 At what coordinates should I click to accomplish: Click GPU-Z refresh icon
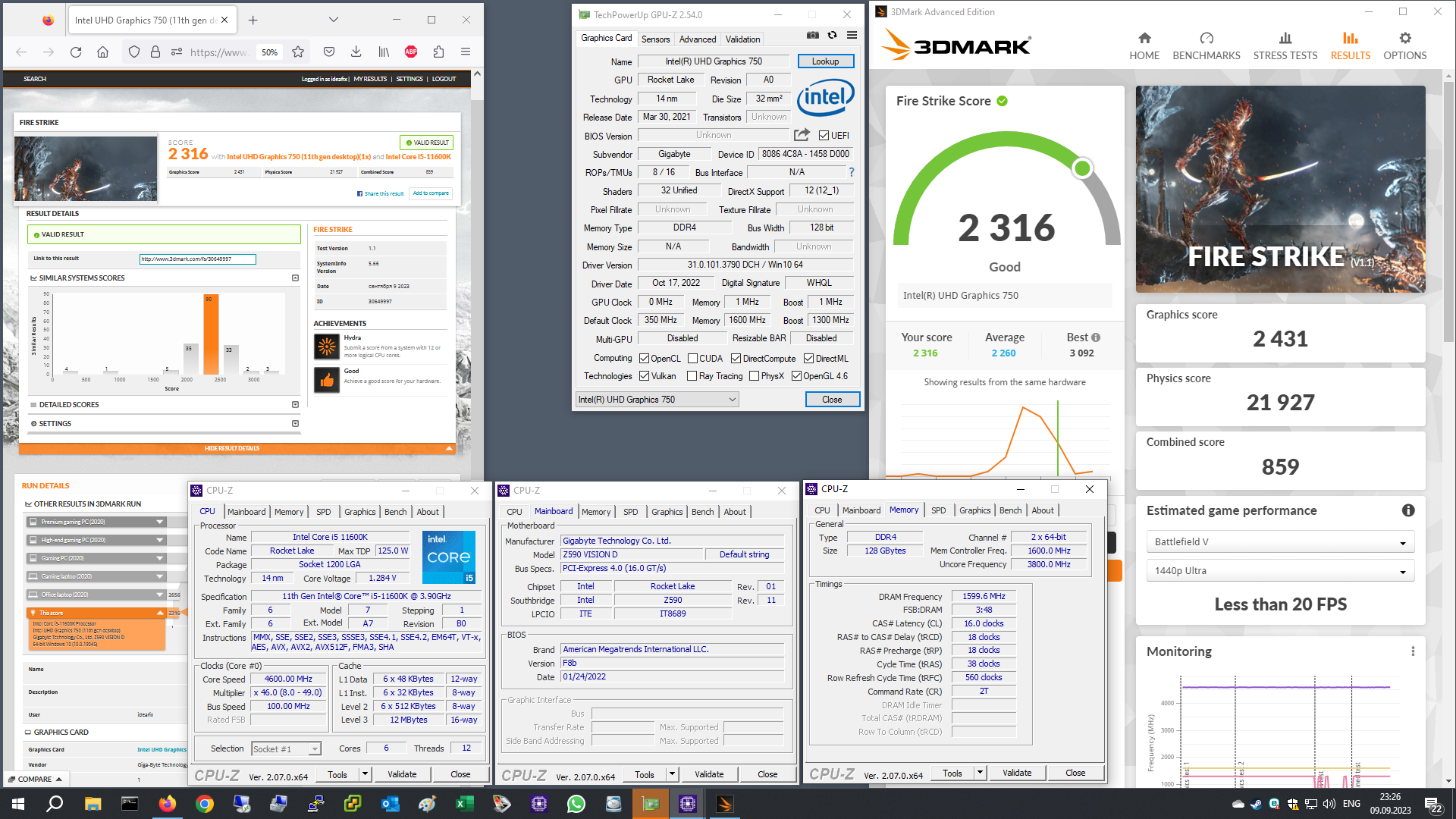click(832, 35)
